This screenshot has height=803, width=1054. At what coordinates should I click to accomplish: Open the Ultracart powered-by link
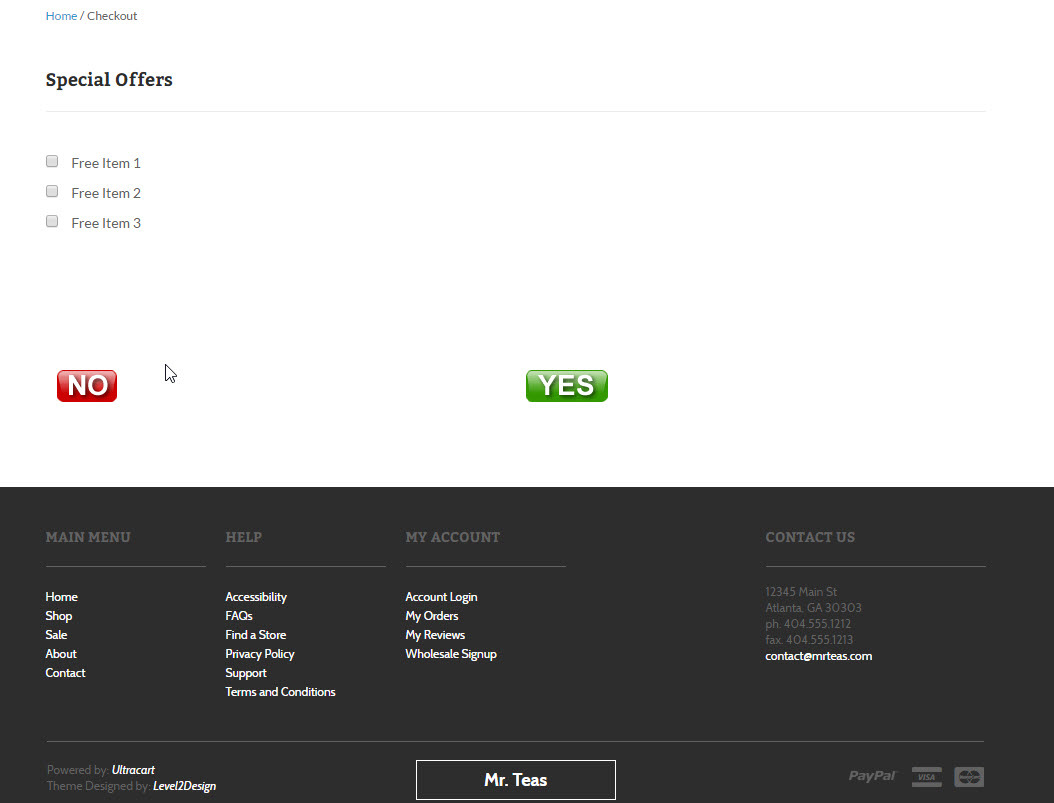pyautogui.click(x=133, y=770)
